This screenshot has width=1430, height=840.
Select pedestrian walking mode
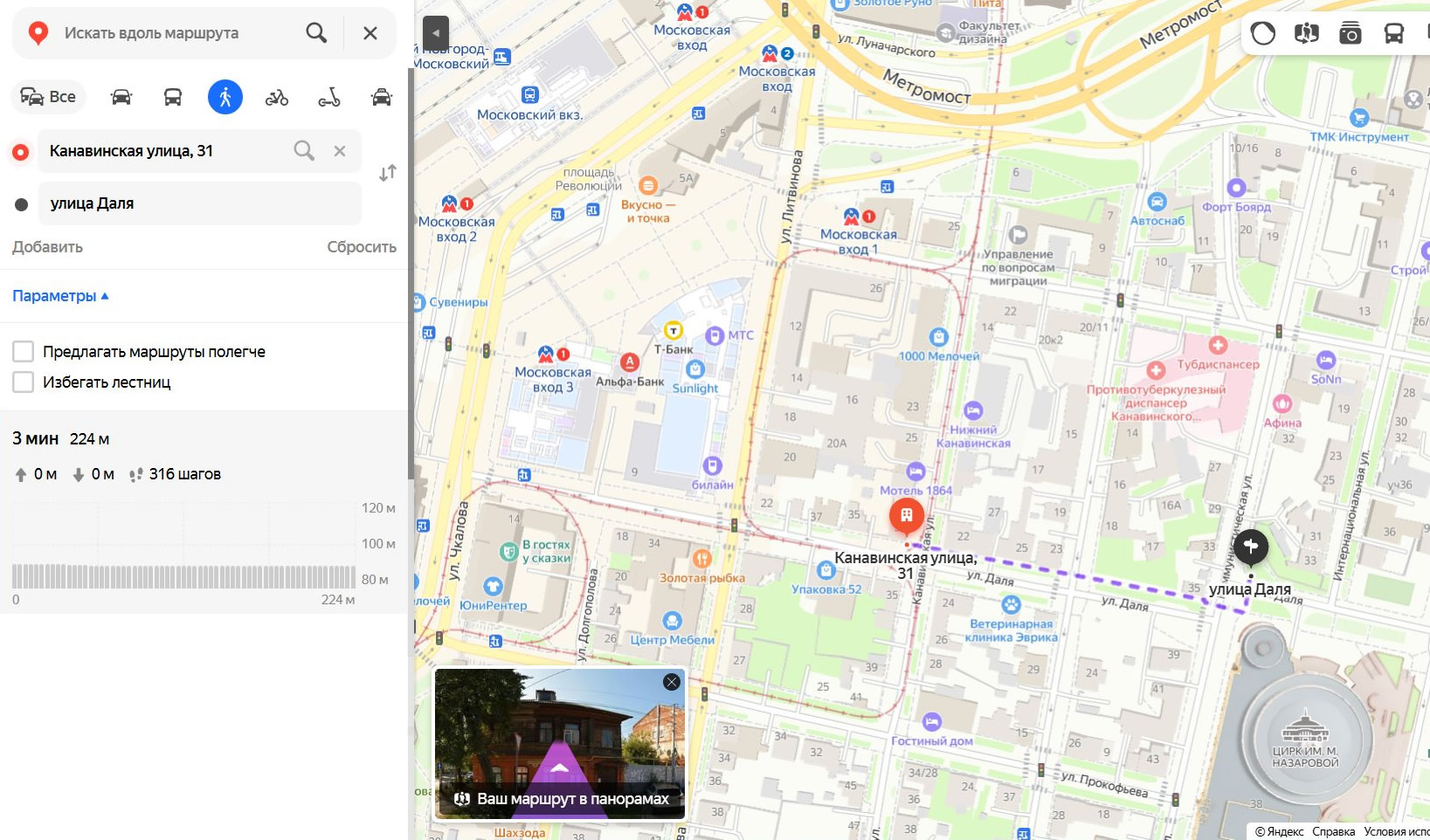[x=225, y=97]
